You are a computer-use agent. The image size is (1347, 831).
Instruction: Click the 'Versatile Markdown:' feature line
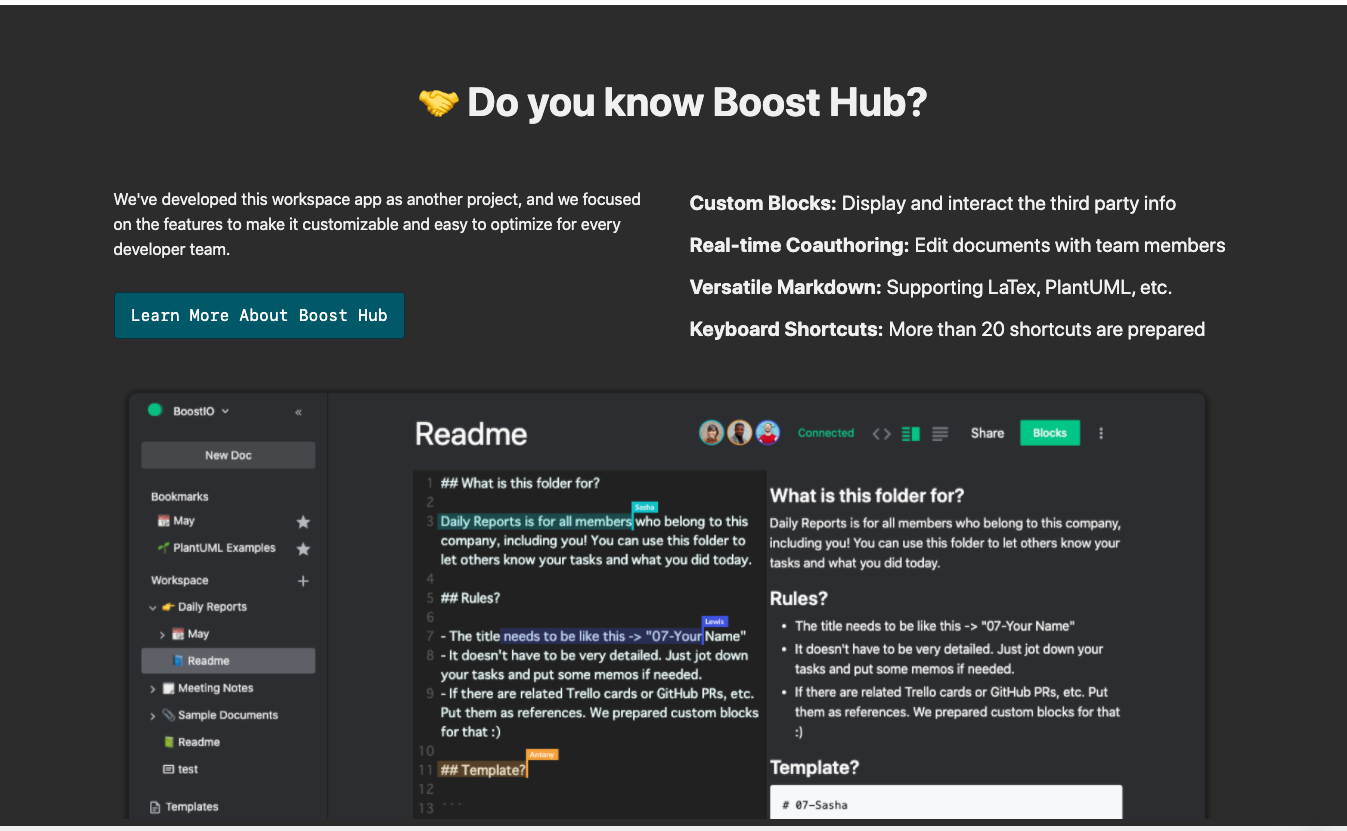point(931,287)
